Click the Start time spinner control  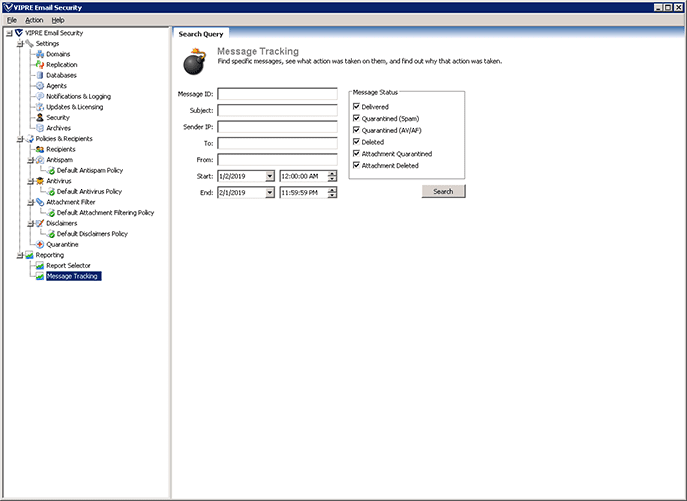[x=332, y=176]
